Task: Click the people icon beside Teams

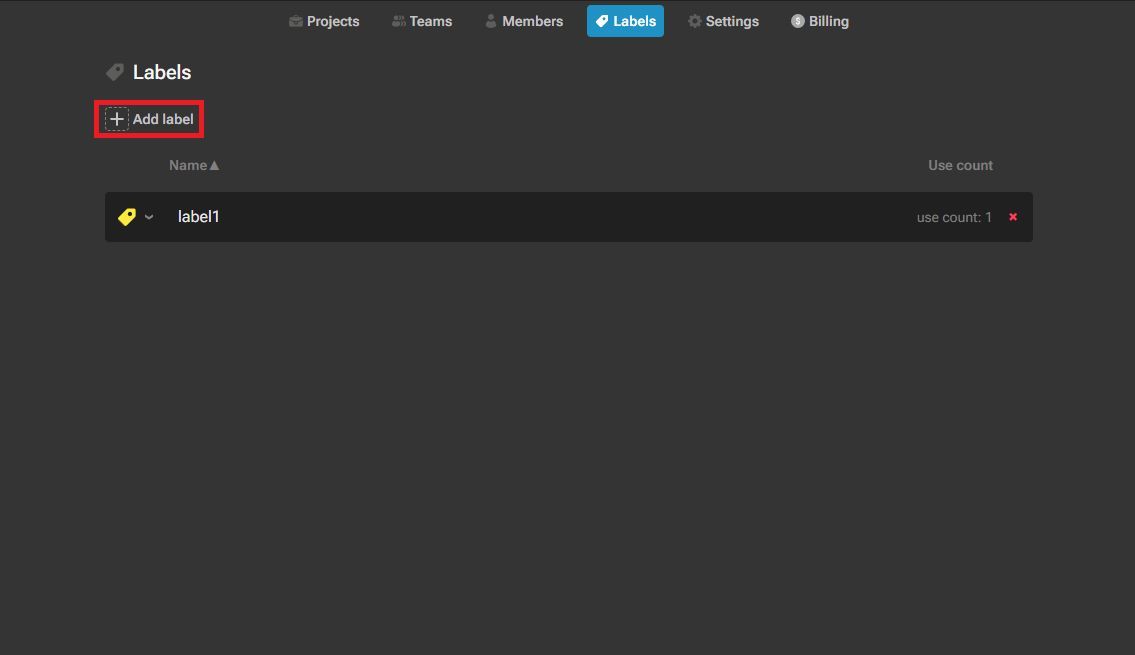Action: tap(399, 21)
